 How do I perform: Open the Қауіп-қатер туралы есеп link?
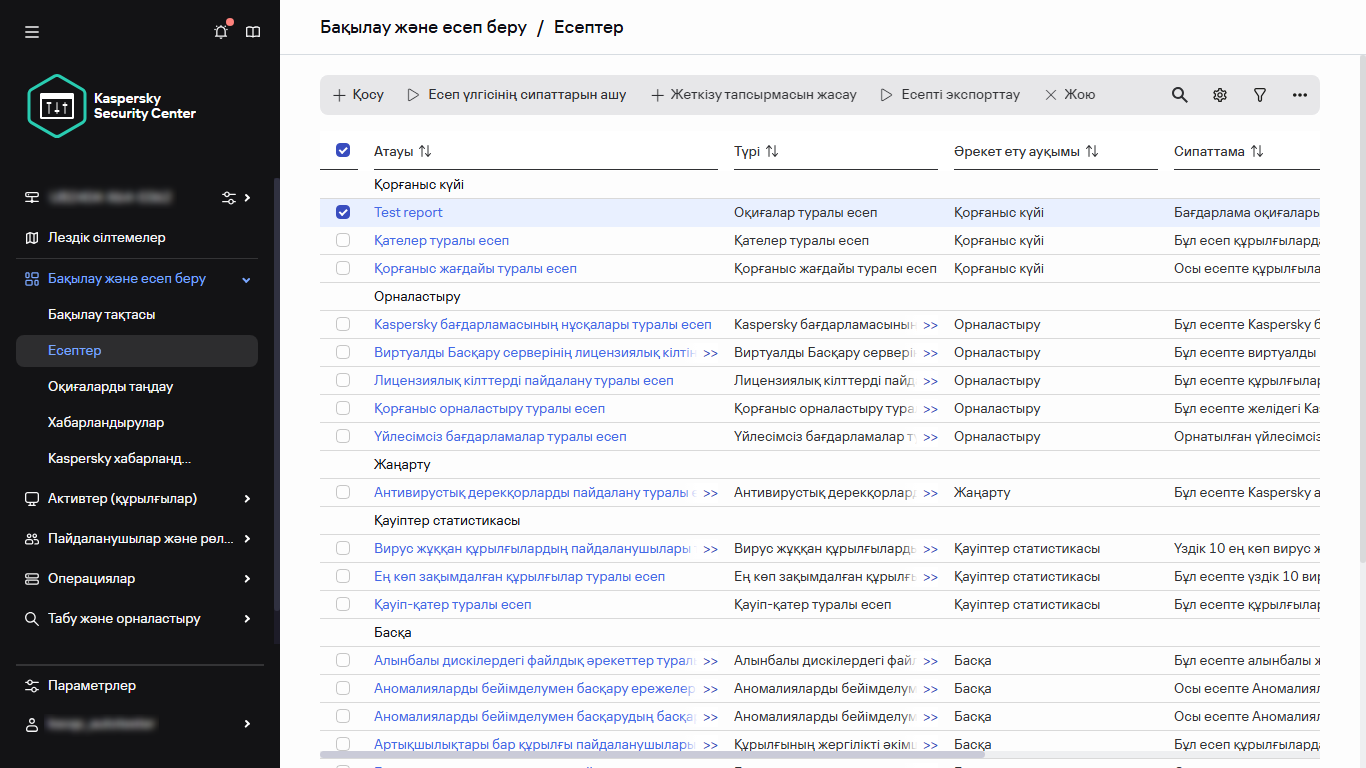pos(452,605)
